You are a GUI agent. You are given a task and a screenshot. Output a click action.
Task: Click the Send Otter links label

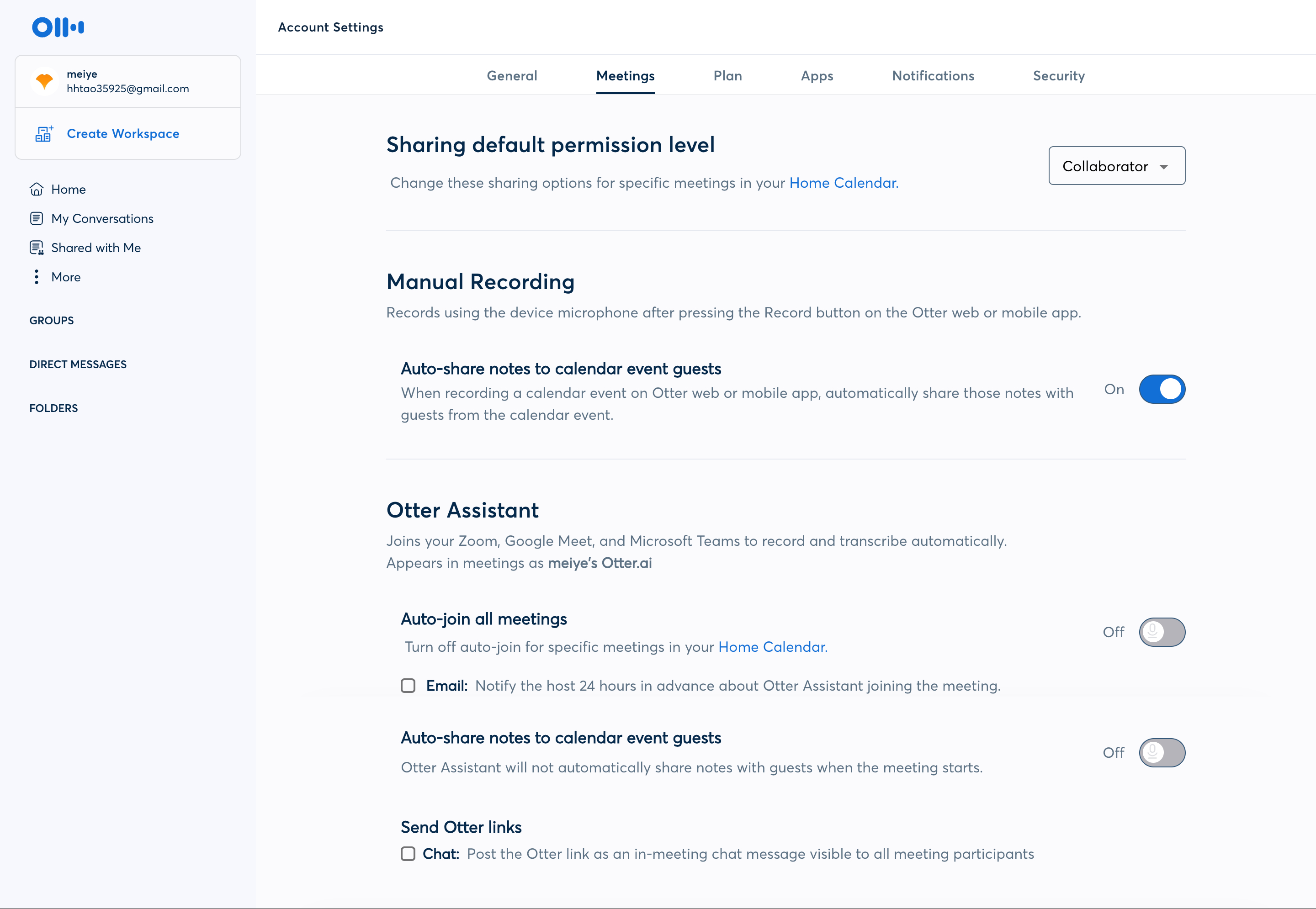click(x=461, y=827)
